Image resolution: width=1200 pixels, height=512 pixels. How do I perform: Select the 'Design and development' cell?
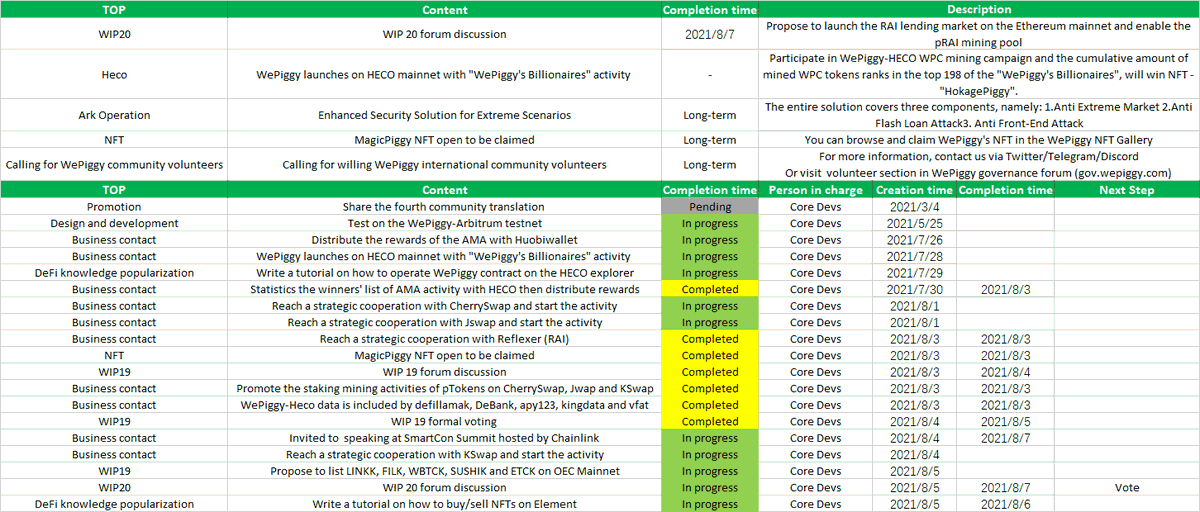114,223
